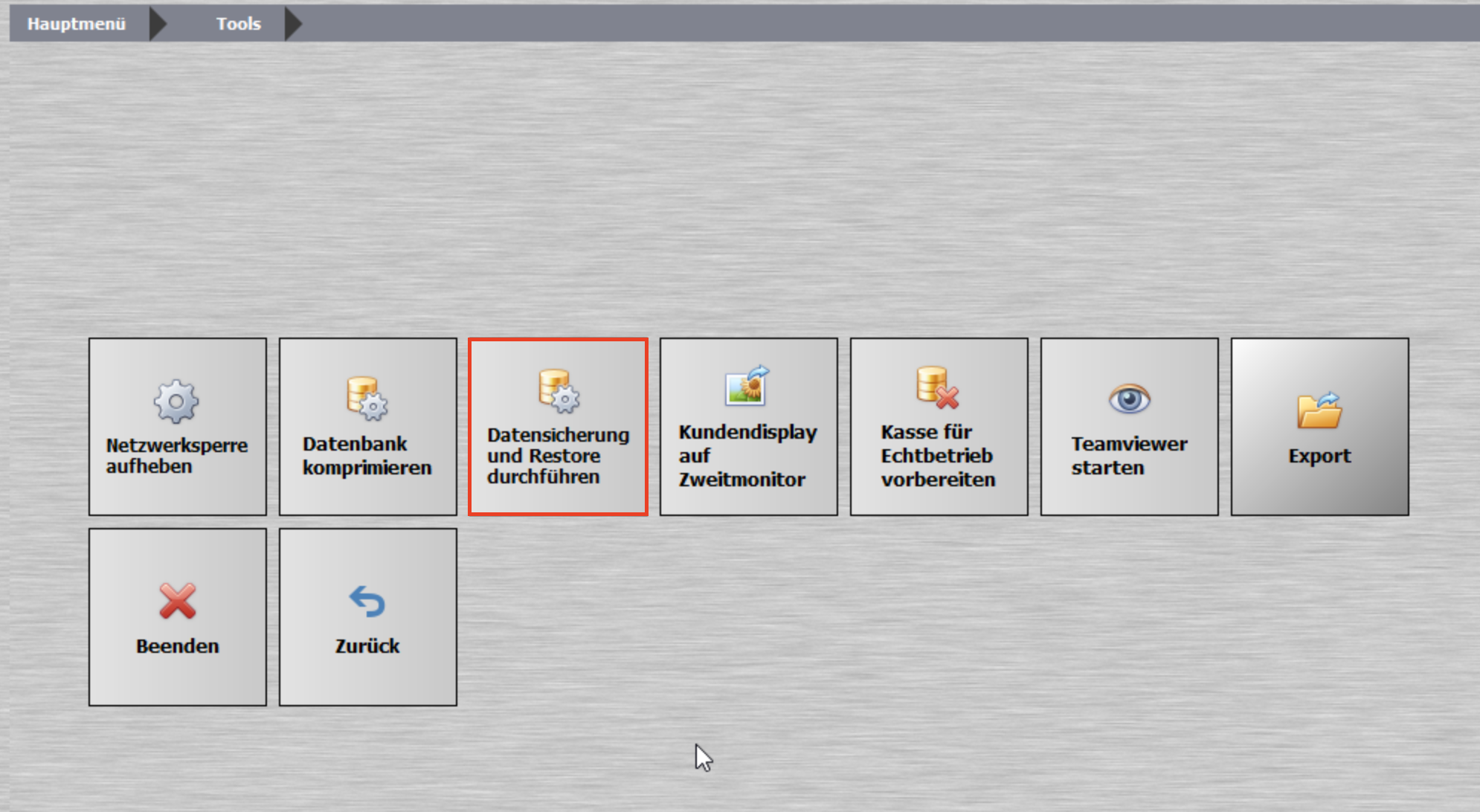Viewport: 1480px width, 812px height.
Task: Click the arrow after Hauptmenü breadcrumb
Action: click(158, 24)
